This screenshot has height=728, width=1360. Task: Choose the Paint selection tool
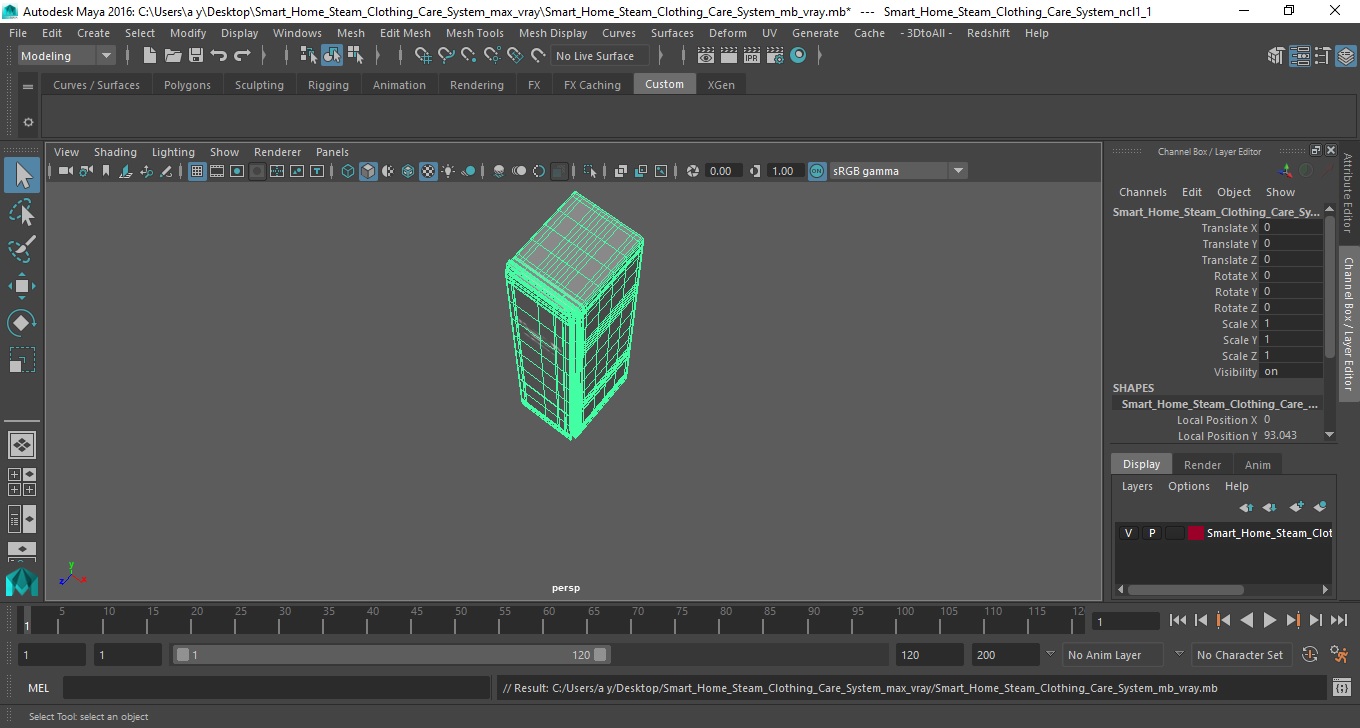22,248
